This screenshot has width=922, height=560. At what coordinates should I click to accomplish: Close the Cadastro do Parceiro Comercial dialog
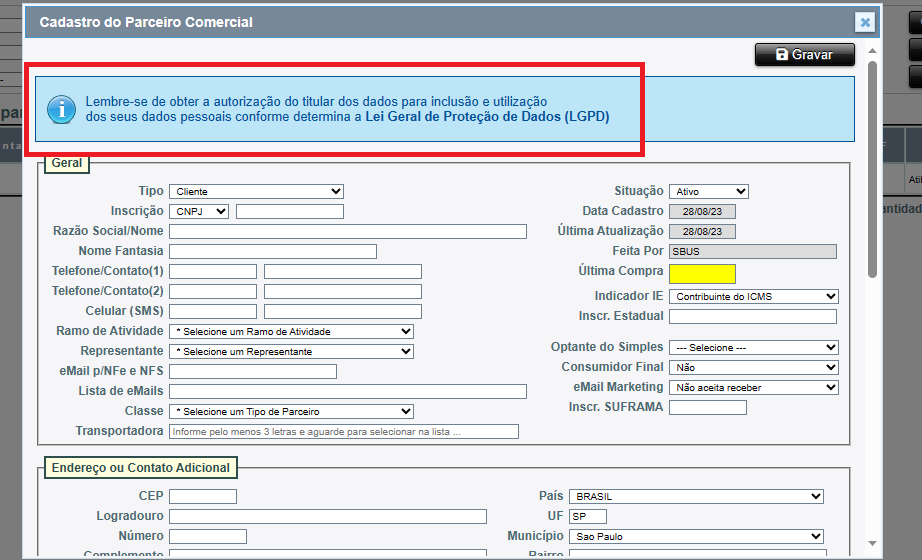click(x=865, y=22)
